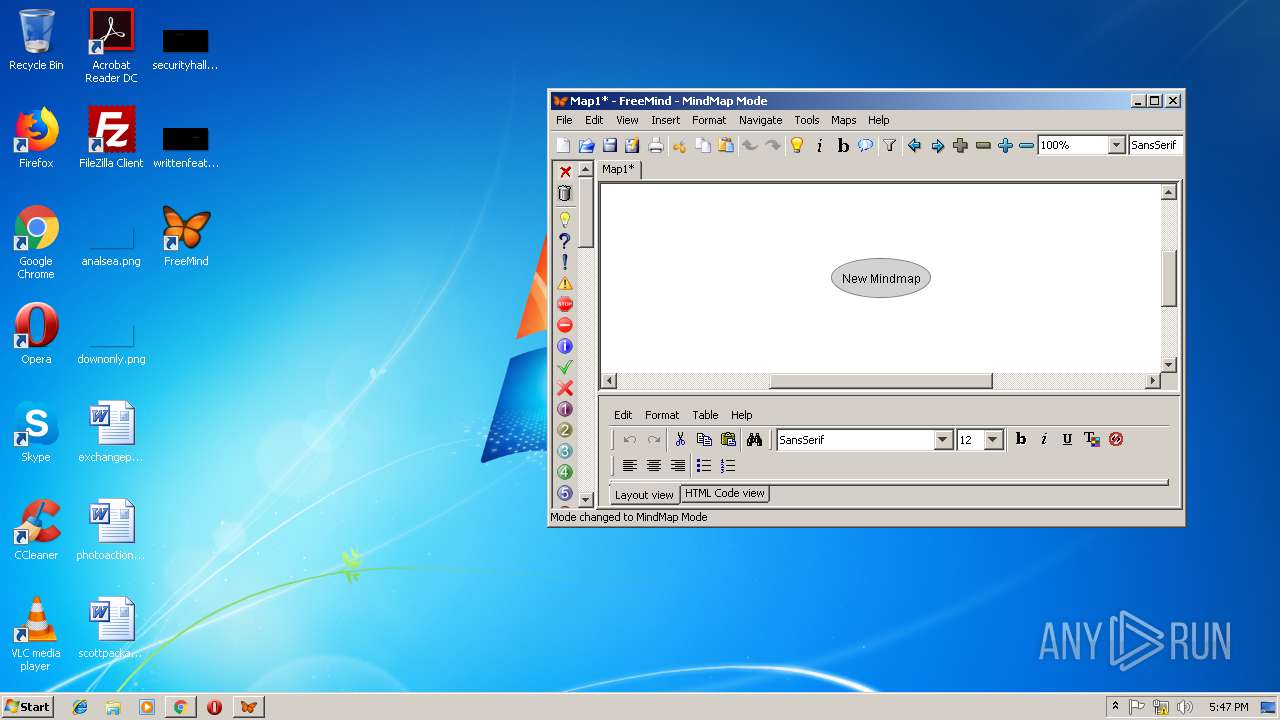This screenshot has height=720, width=1280.
Task: Create a new map with the toolbar icon
Action: (563, 146)
